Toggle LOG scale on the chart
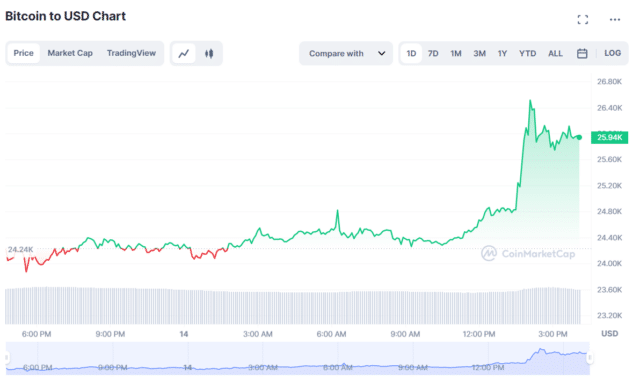640x382 pixels. [612, 53]
